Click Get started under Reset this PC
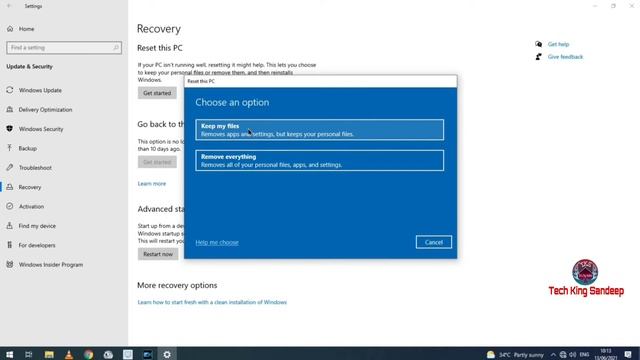The image size is (640, 360). point(157,93)
